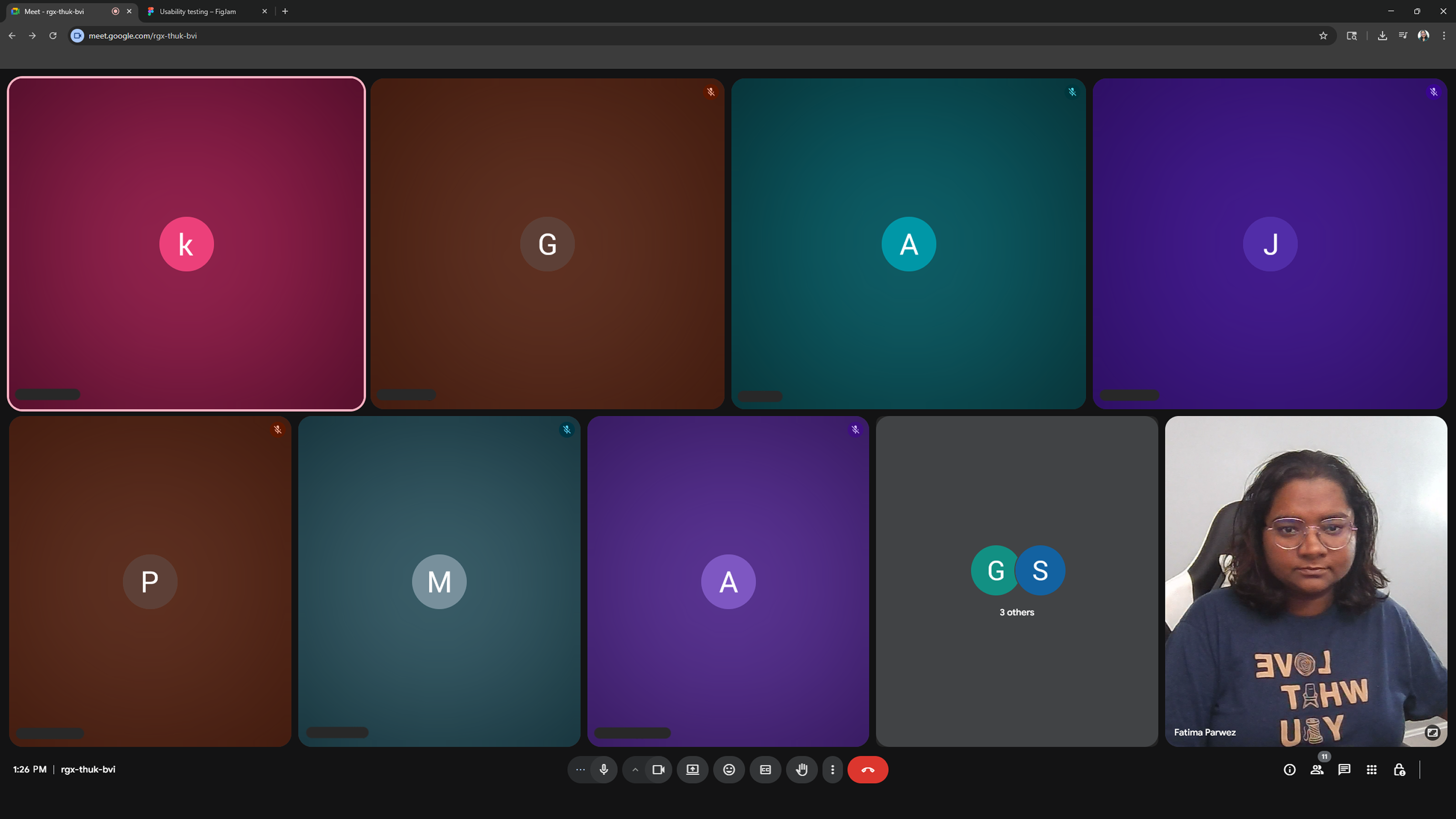
Task: Mute the microphone
Action: [x=603, y=769]
